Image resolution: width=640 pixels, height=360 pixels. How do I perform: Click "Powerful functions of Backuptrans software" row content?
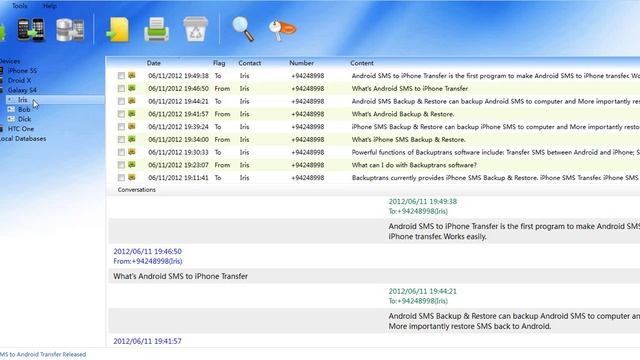pyautogui.click(x=496, y=152)
